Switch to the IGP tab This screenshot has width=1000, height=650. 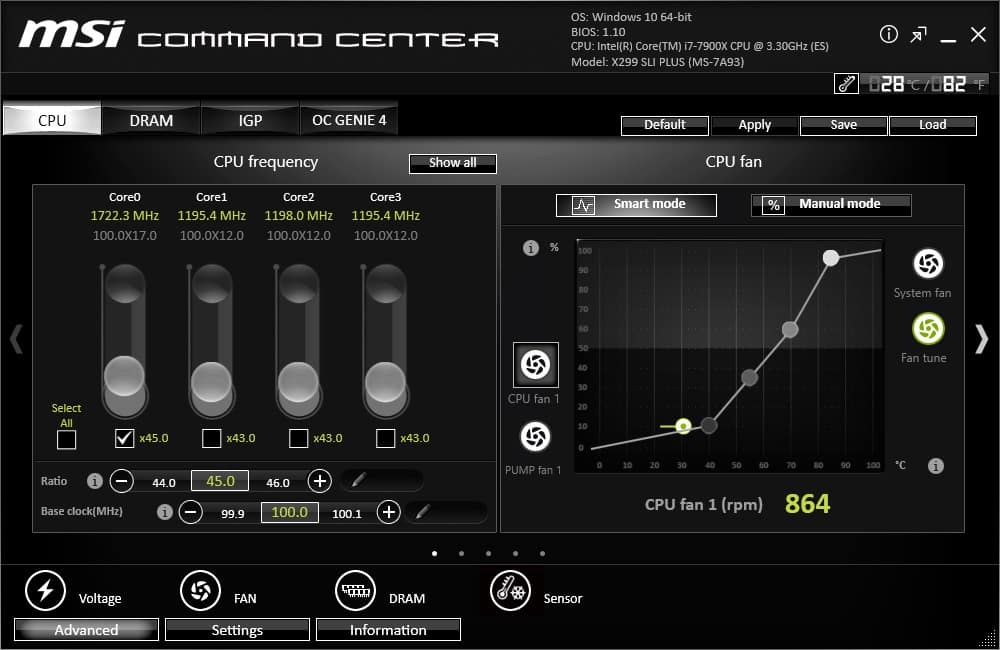250,120
